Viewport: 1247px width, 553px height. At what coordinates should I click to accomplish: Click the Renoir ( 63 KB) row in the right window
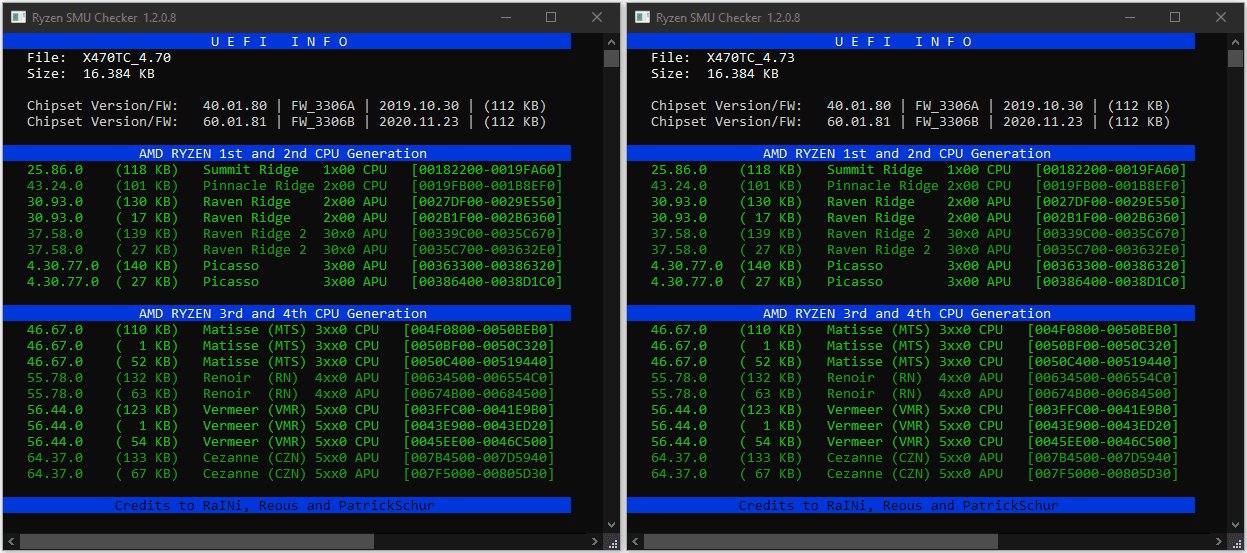click(x=915, y=394)
